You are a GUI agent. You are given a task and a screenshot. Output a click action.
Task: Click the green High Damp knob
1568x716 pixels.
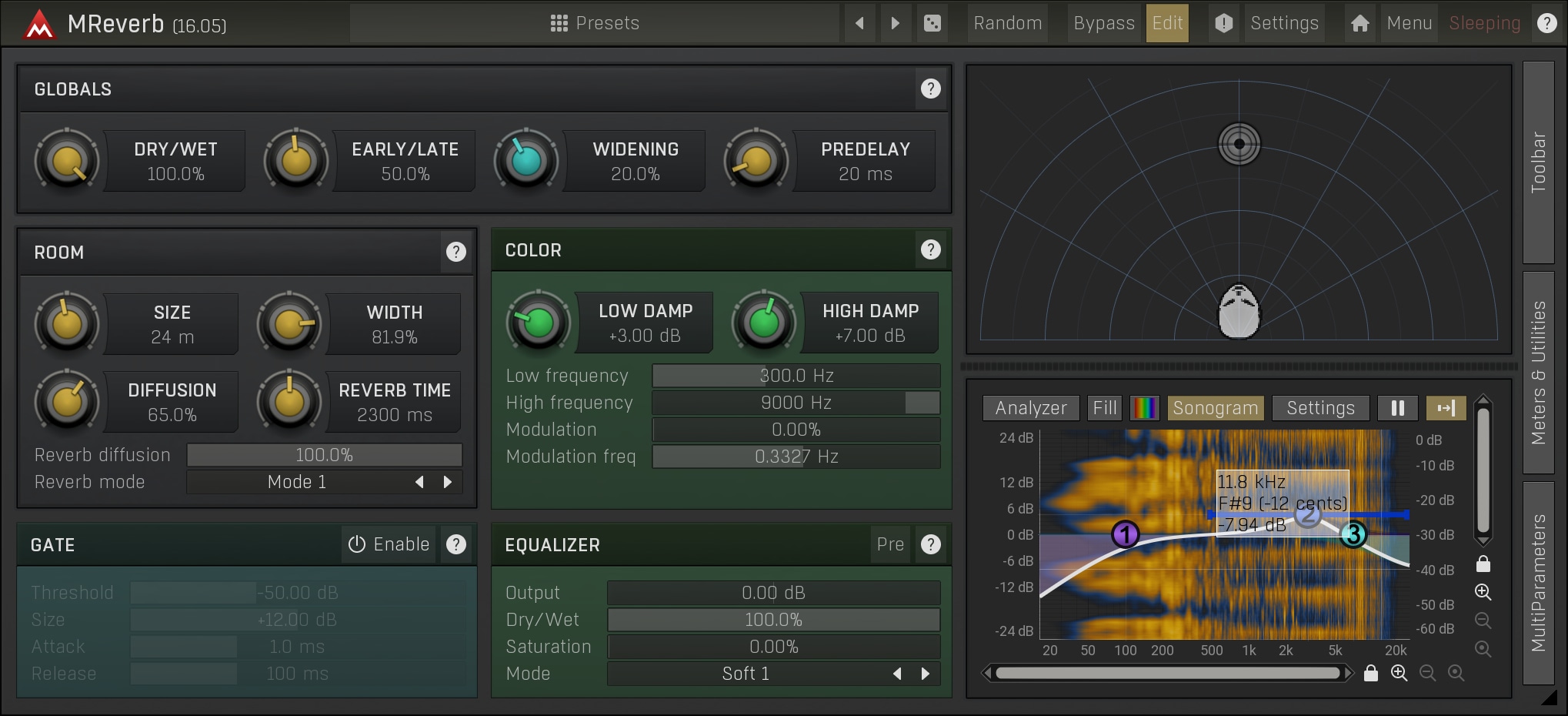tap(764, 323)
